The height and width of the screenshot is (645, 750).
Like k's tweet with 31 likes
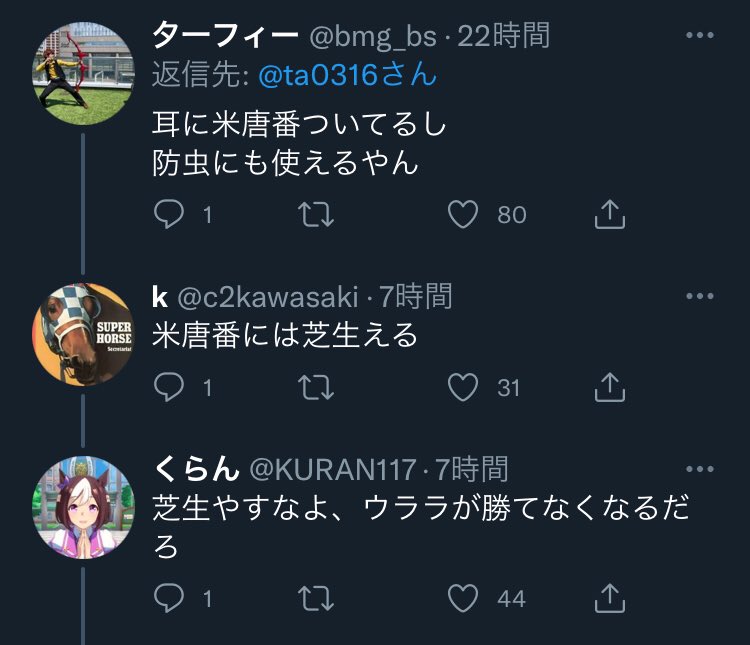pos(464,386)
